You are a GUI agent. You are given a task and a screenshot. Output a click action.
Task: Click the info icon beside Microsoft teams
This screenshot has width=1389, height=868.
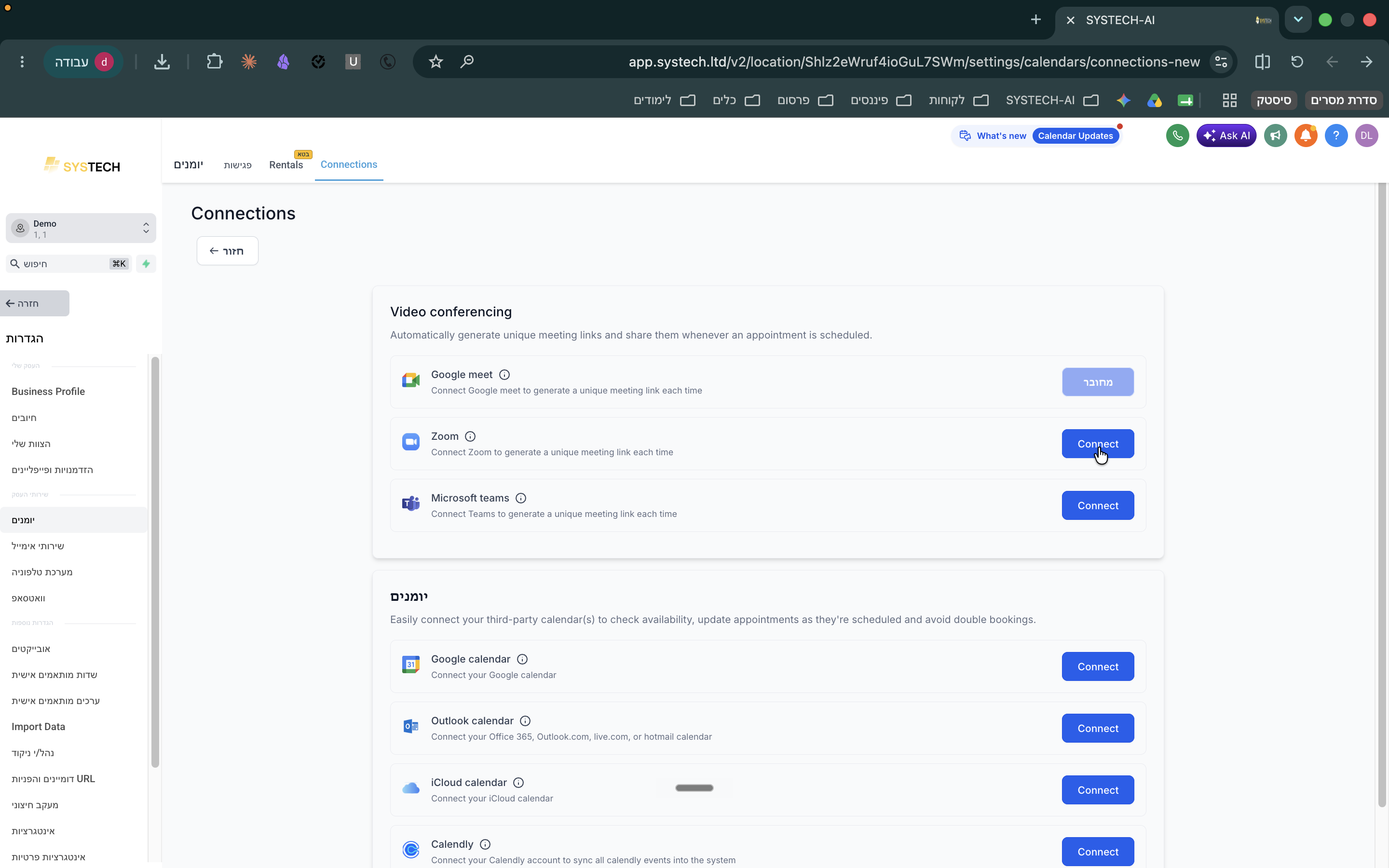(x=520, y=498)
